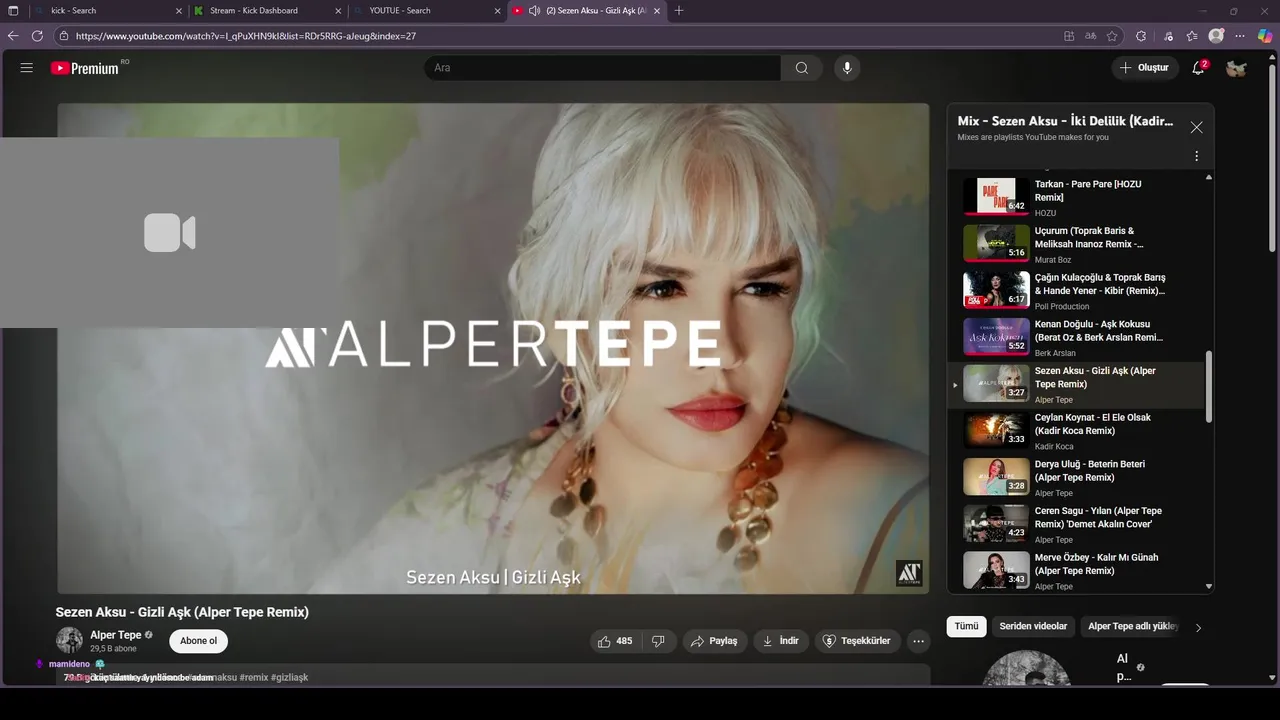This screenshot has width=1280, height=720.
Task: Open Alper Tepe channel avatar
Action: pyautogui.click(x=69, y=640)
